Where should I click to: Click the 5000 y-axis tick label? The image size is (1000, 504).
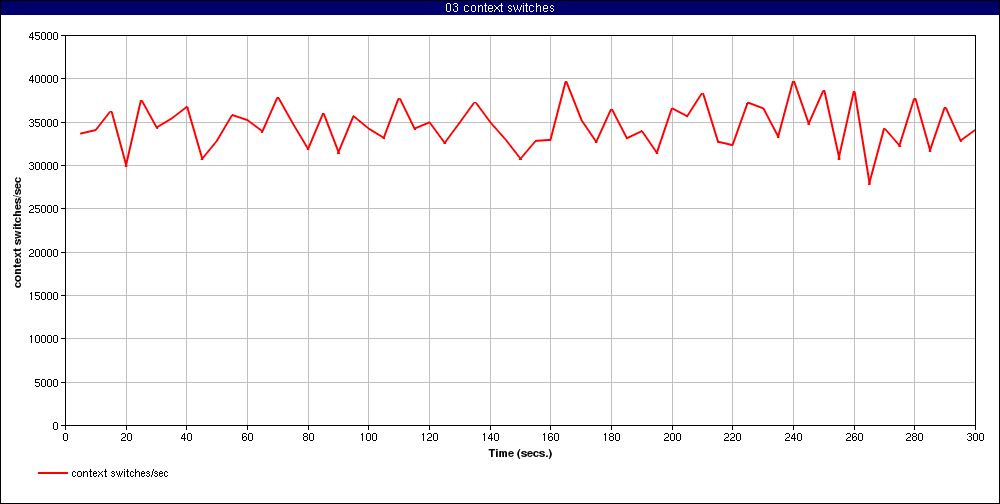coord(47,383)
